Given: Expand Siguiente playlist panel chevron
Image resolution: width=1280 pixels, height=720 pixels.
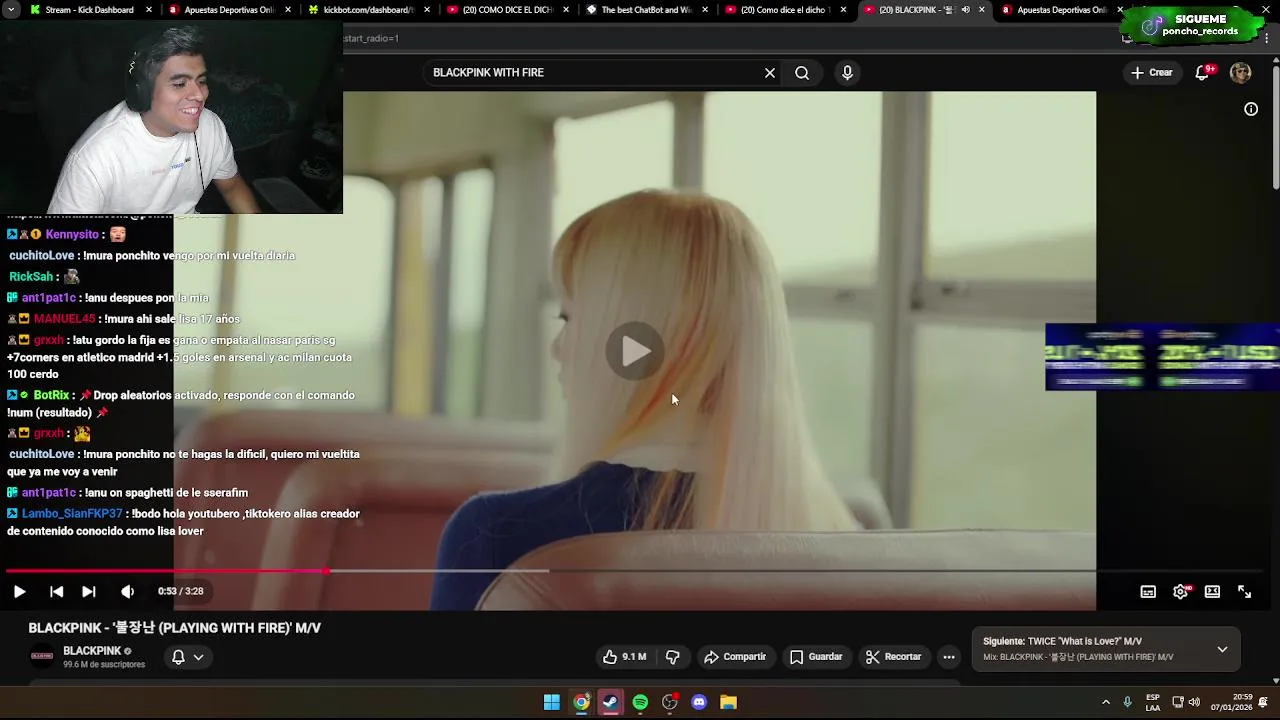Looking at the screenshot, I should [x=1222, y=650].
